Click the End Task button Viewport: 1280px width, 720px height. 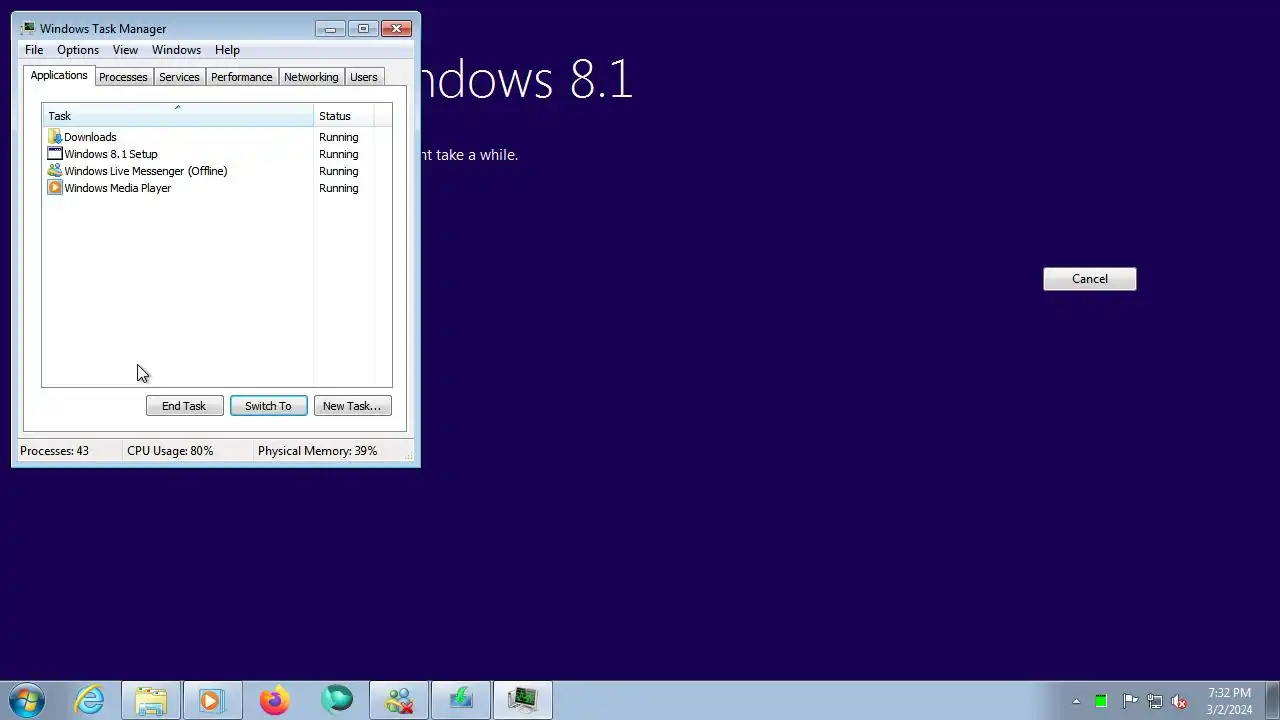(184, 406)
